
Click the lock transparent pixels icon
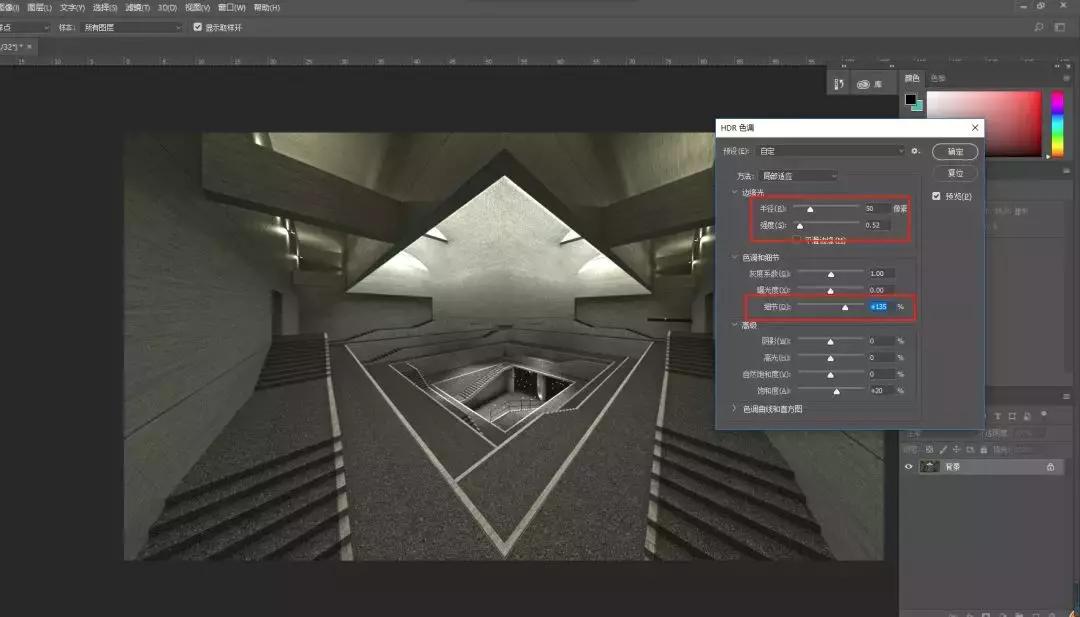click(931, 449)
